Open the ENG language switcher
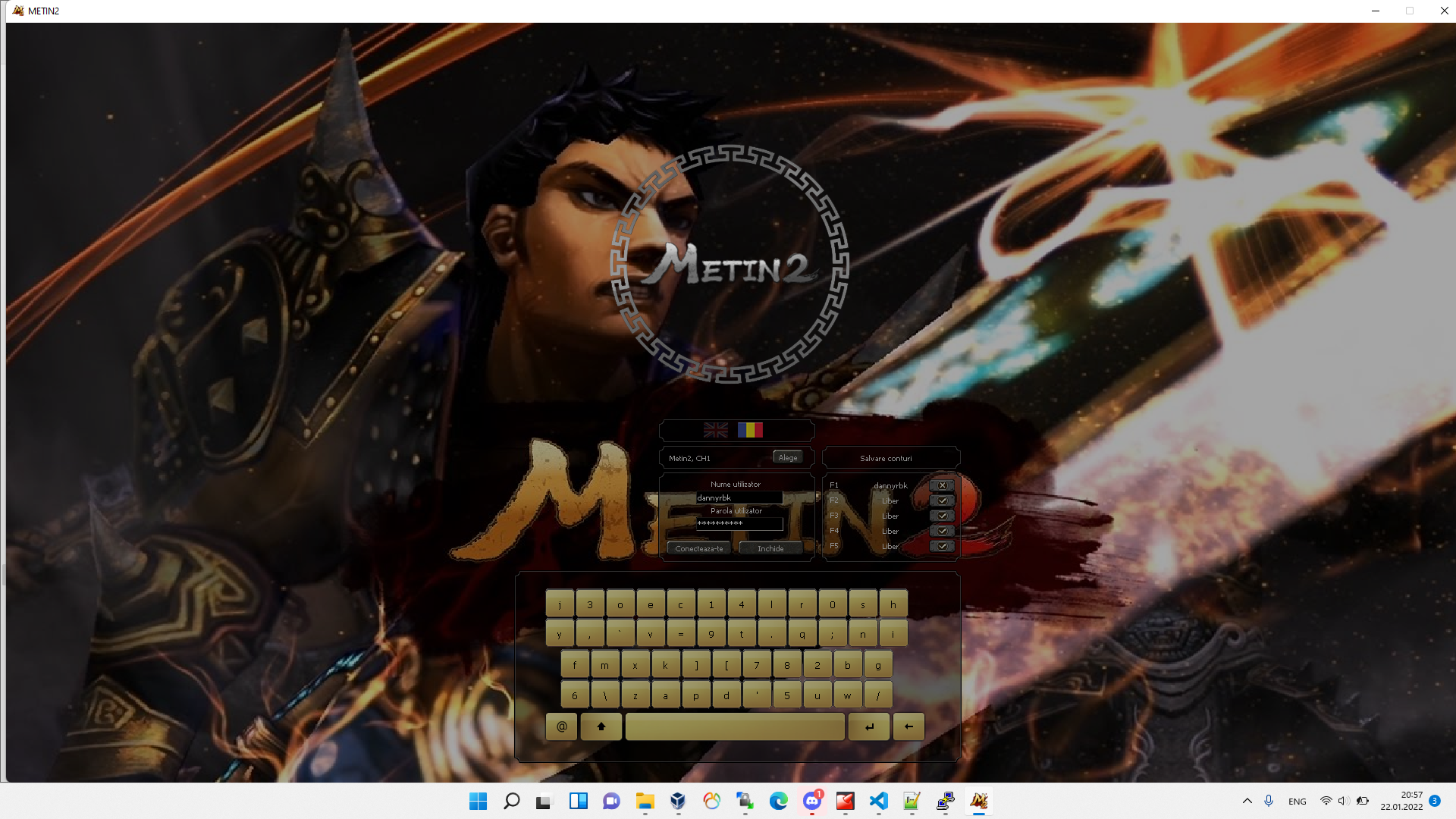The height and width of the screenshot is (819, 1456). (x=1298, y=801)
